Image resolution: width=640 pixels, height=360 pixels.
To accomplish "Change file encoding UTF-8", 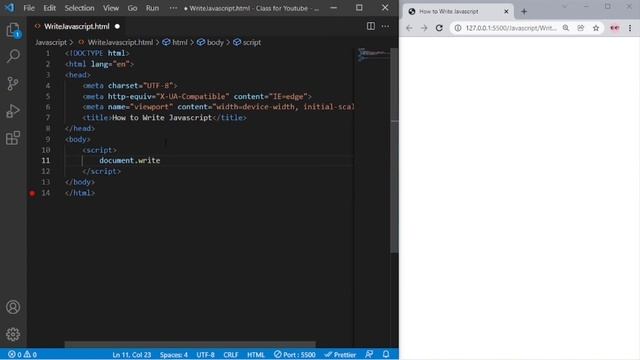I will 205,354.
